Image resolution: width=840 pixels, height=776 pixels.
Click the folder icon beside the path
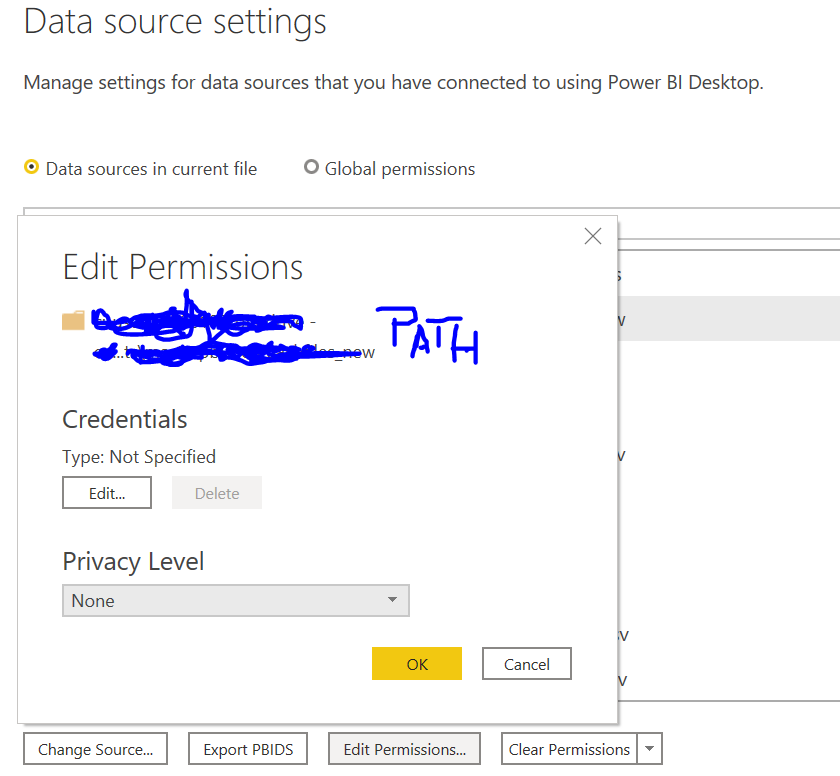pyautogui.click(x=73, y=320)
